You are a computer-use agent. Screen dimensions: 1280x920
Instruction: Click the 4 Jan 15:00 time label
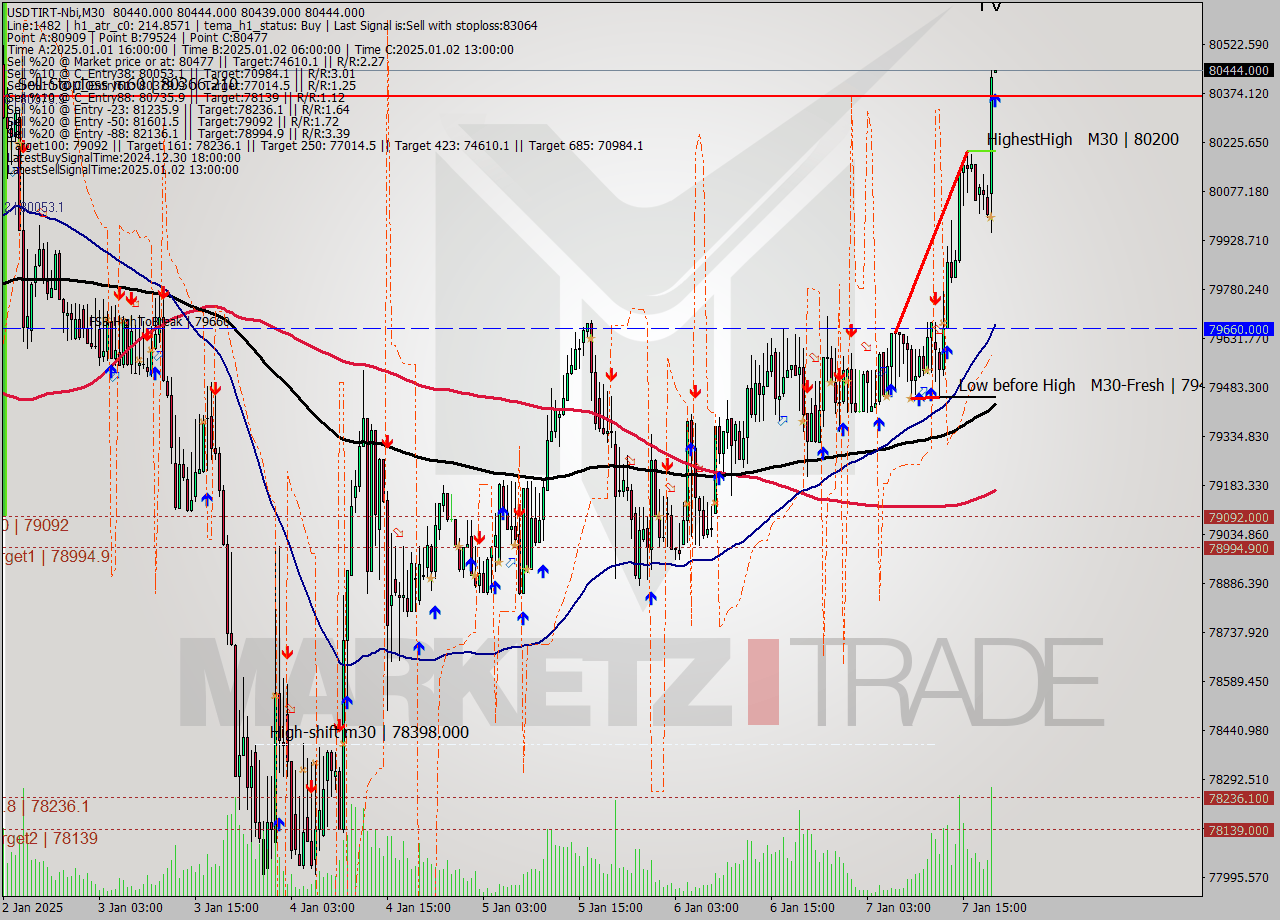[x=418, y=908]
